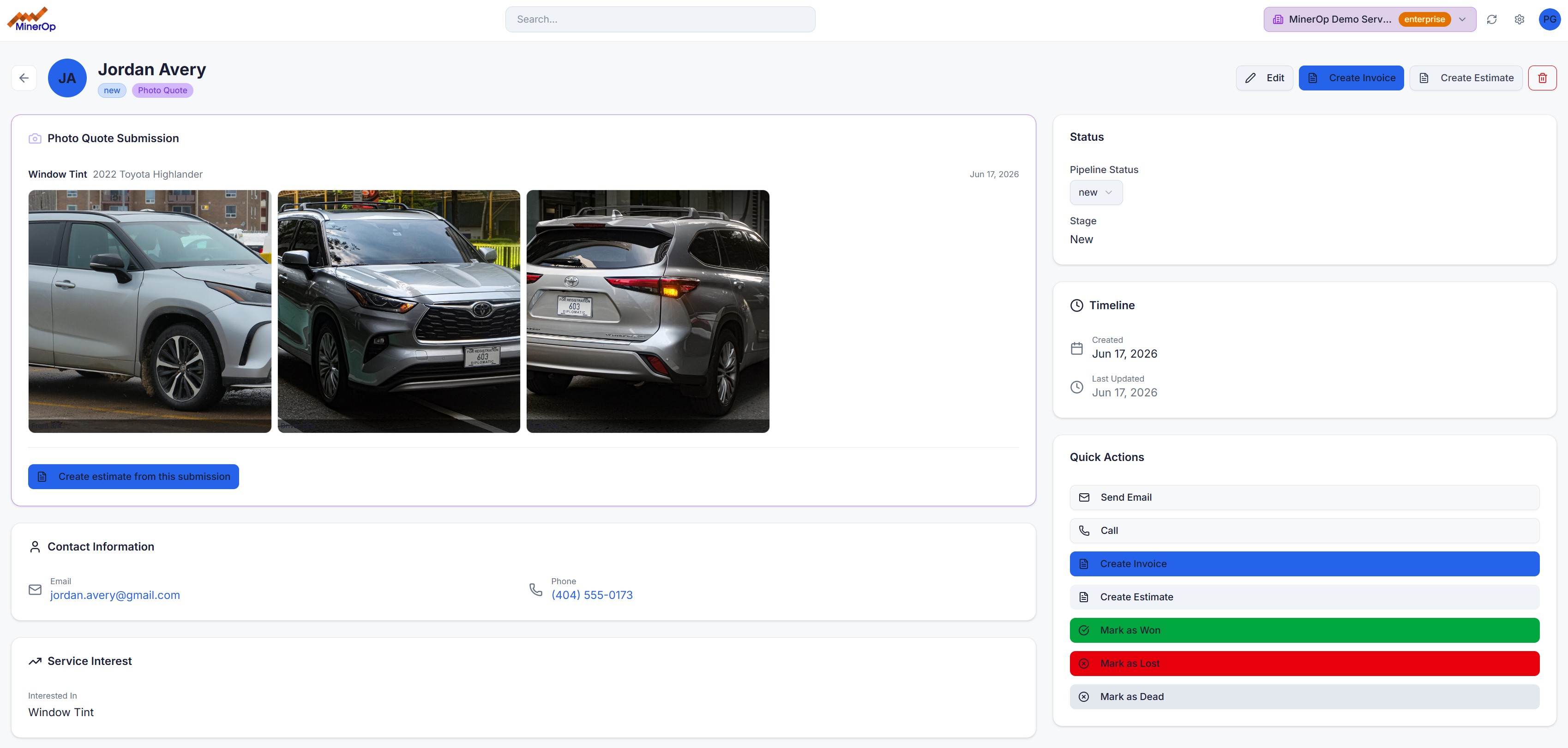1568x748 pixels.
Task: Open the front-view Highlander photo thumbnail
Action: click(x=399, y=311)
